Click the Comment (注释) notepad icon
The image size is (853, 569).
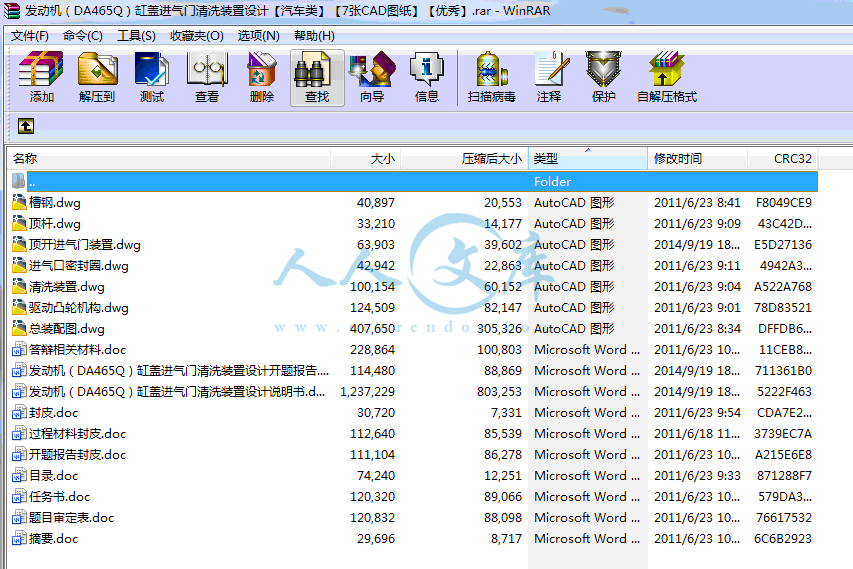point(552,69)
